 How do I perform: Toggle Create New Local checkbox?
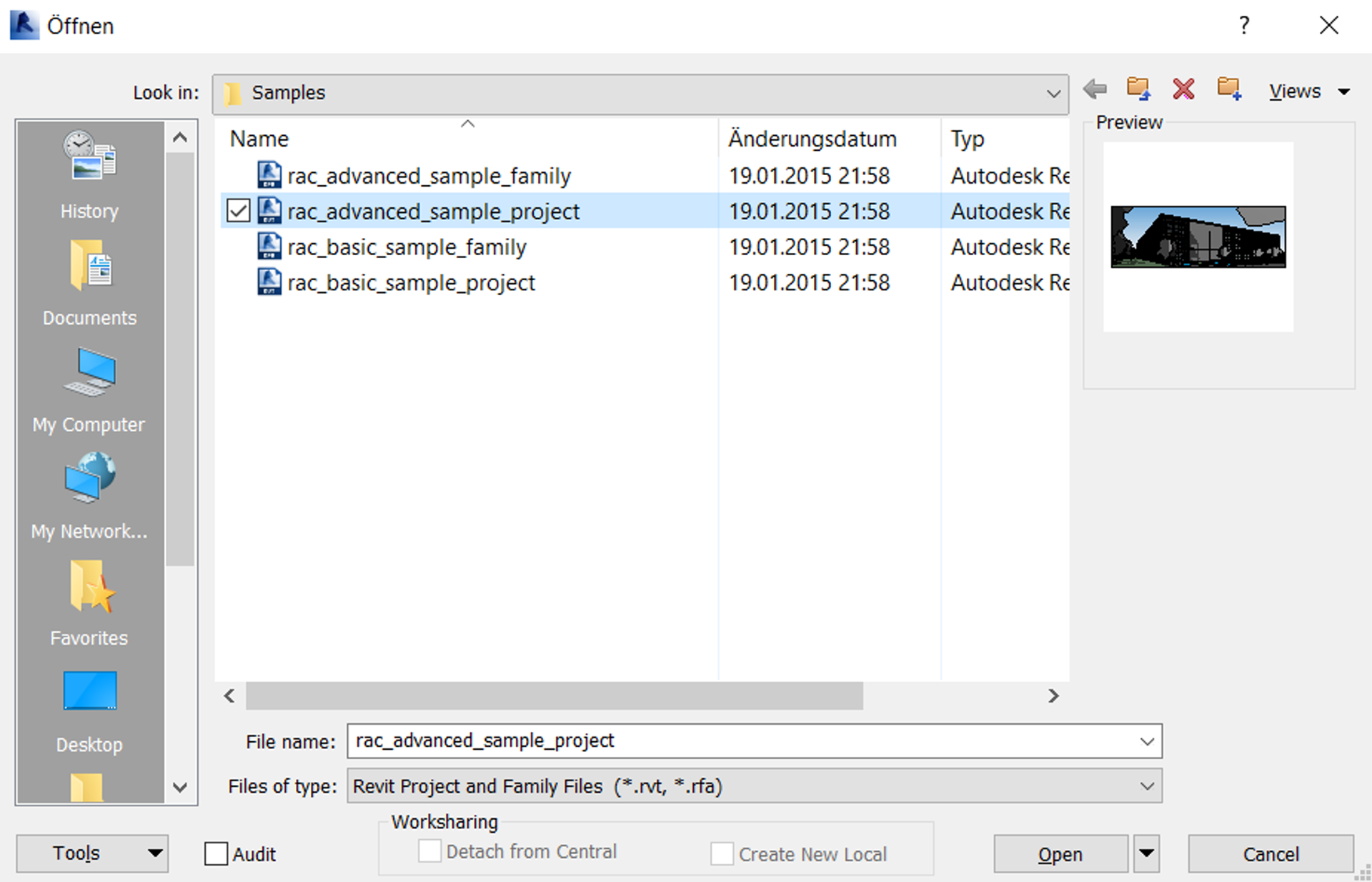point(722,853)
